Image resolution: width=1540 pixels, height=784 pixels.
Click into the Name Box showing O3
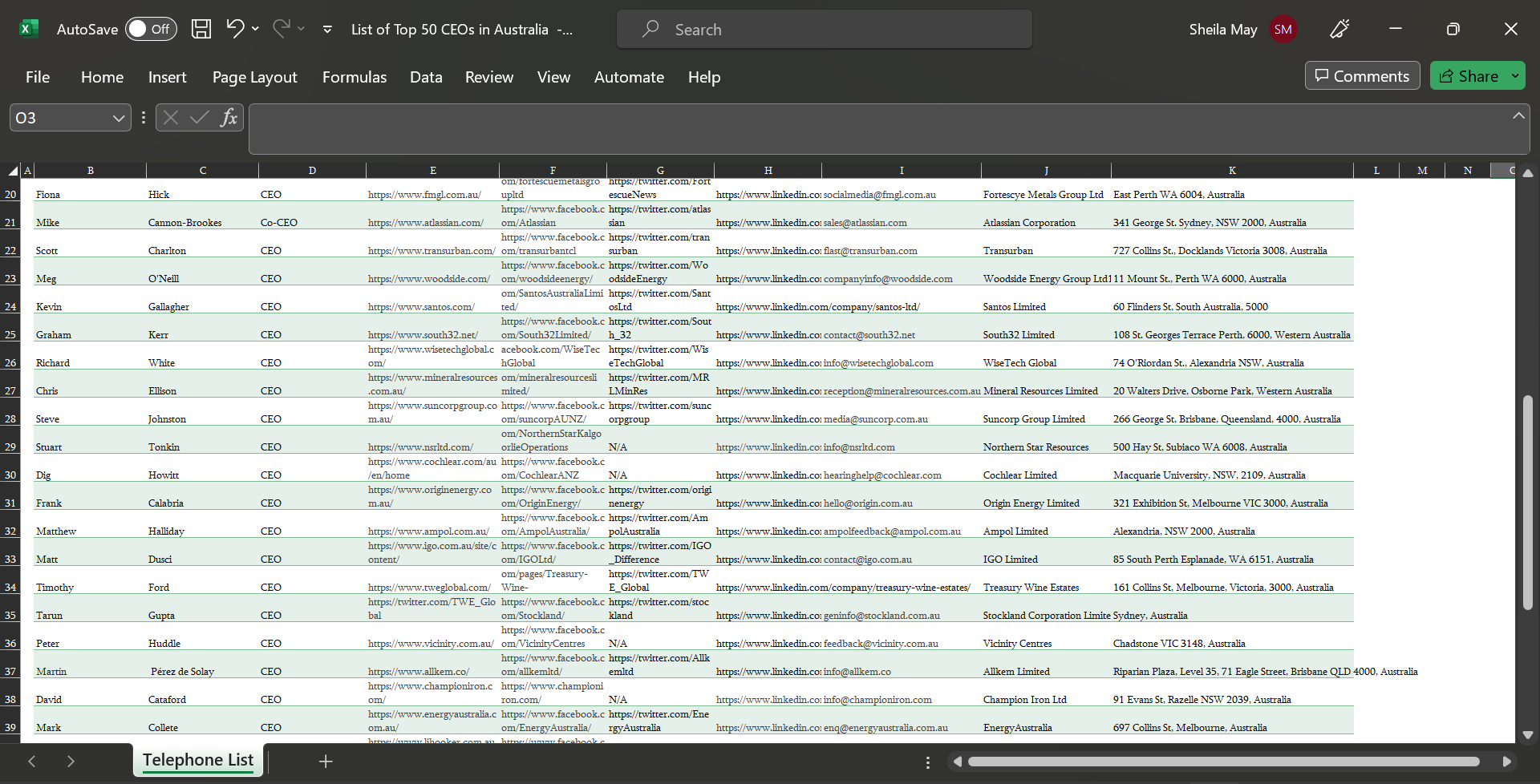[60, 118]
